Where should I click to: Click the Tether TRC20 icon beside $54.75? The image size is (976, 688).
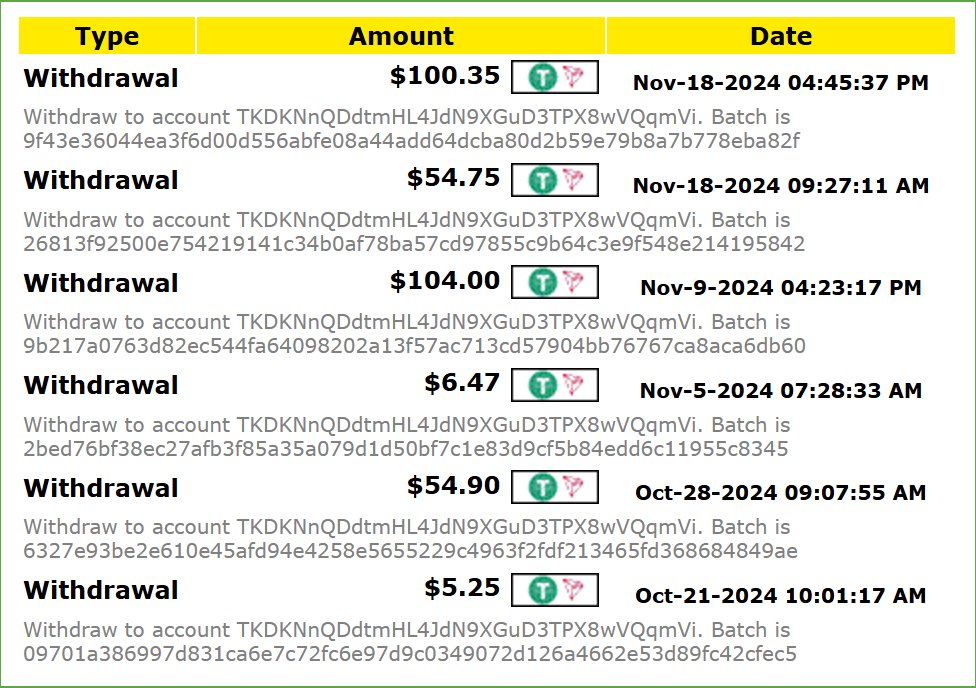(555, 180)
